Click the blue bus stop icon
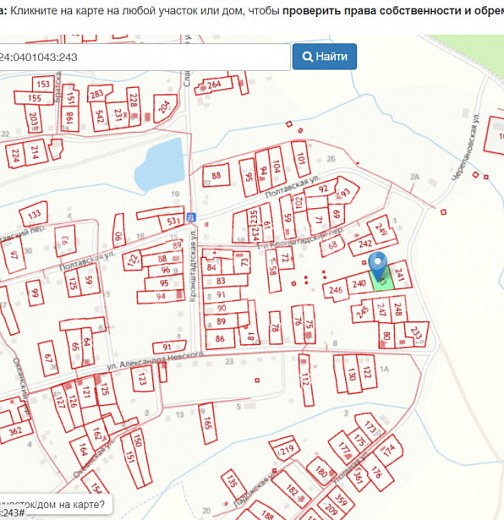This screenshot has width=504, height=520. point(191,218)
